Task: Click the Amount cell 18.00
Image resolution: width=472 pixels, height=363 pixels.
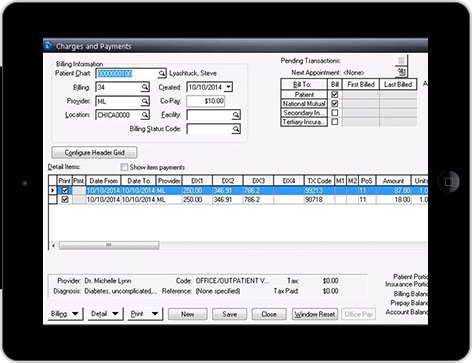Action: pos(394,199)
